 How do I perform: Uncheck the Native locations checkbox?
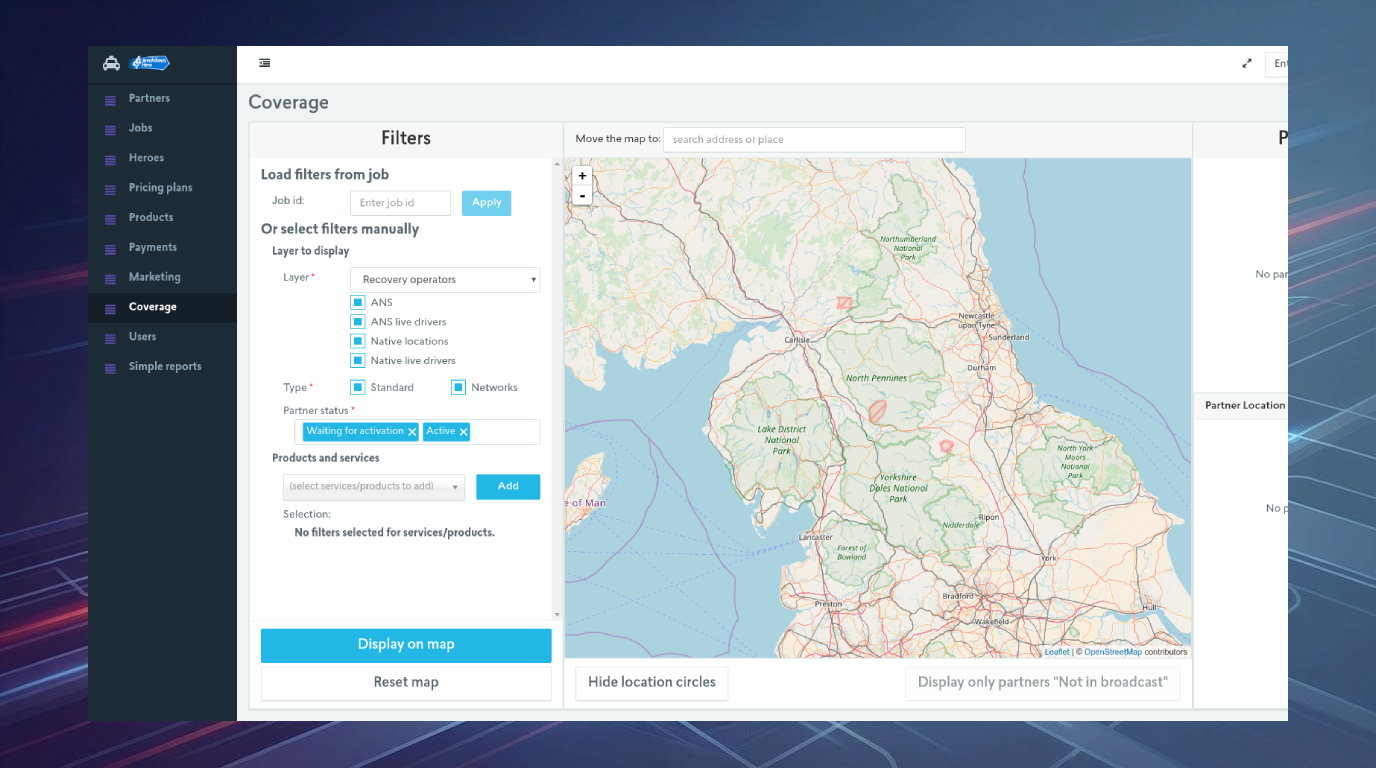pyautogui.click(x=358, y=341)
